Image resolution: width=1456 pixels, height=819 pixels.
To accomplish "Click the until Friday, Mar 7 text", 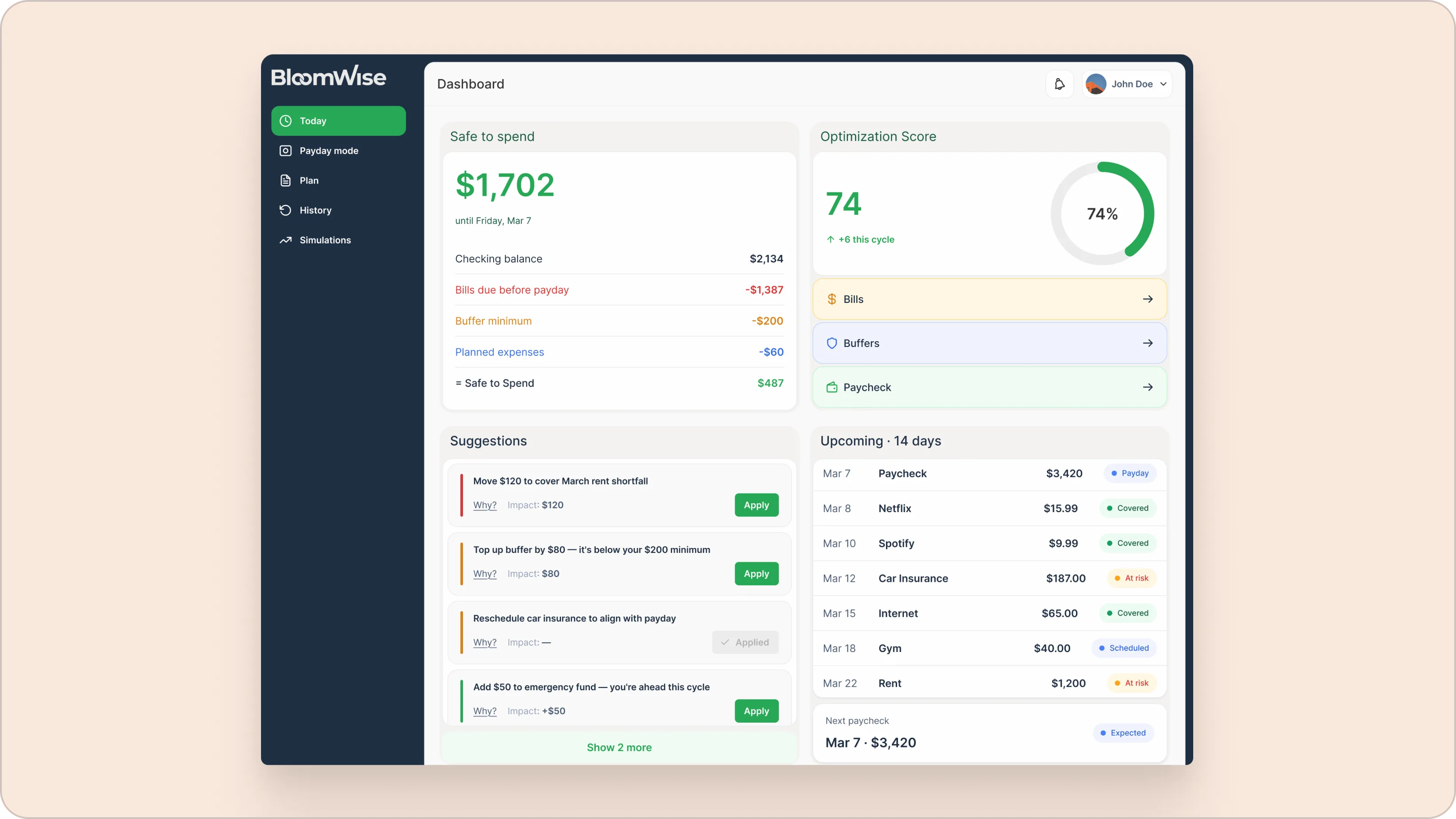I will tap(493, 221).
